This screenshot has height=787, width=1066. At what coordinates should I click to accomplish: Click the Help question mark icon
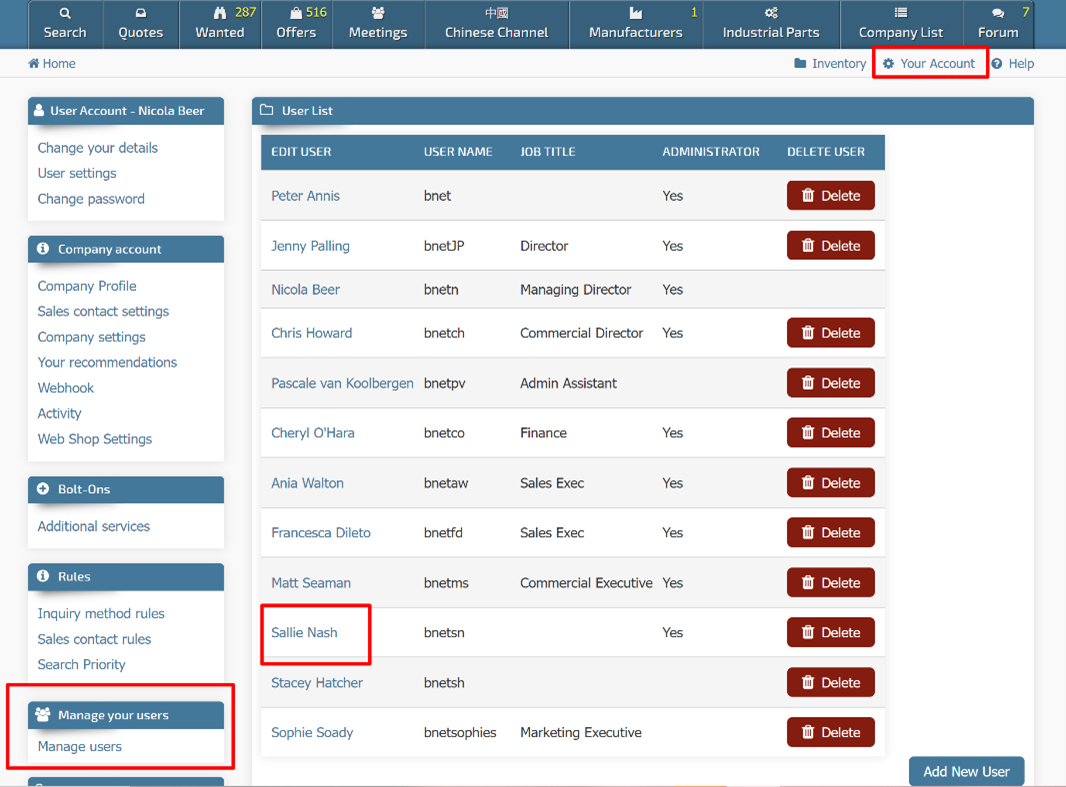[997, 63]
